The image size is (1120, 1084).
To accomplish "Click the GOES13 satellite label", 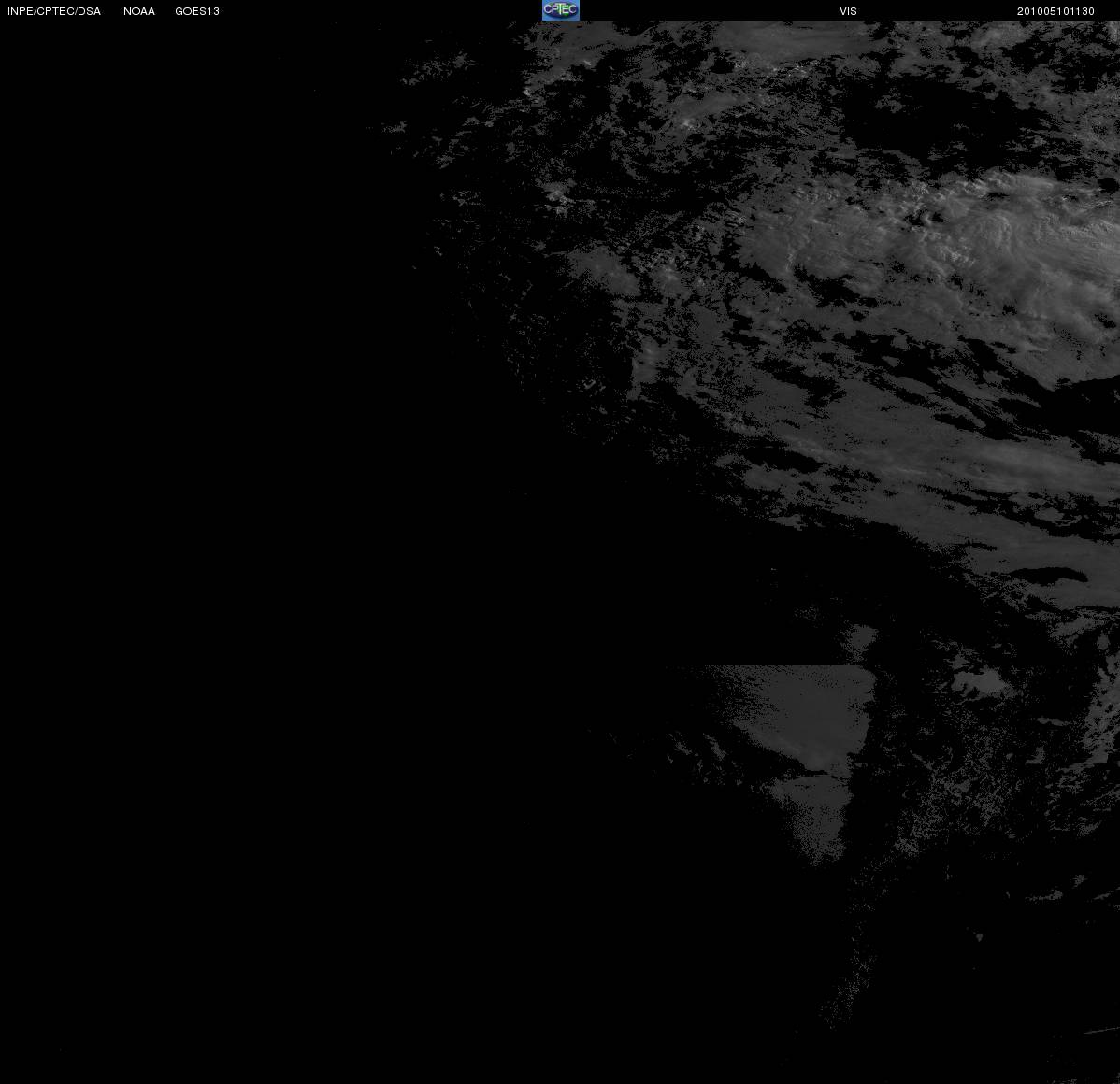I will tap(197, 11).
